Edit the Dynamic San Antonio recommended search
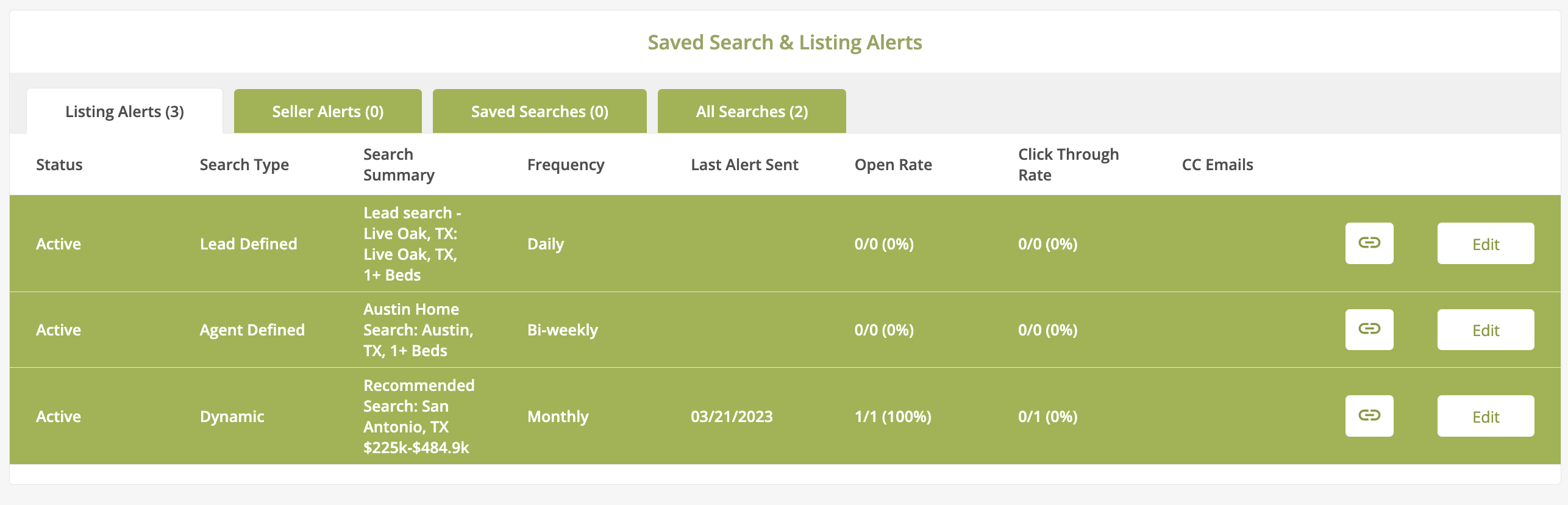This screenshot has width=1568, height=505. (x=1486, y=416)
